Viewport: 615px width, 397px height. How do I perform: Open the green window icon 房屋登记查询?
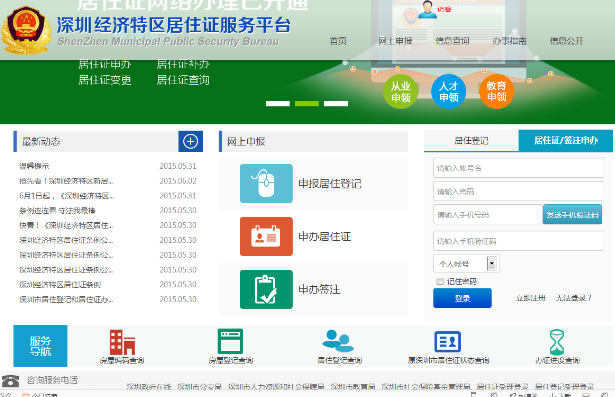coord(230,341)
